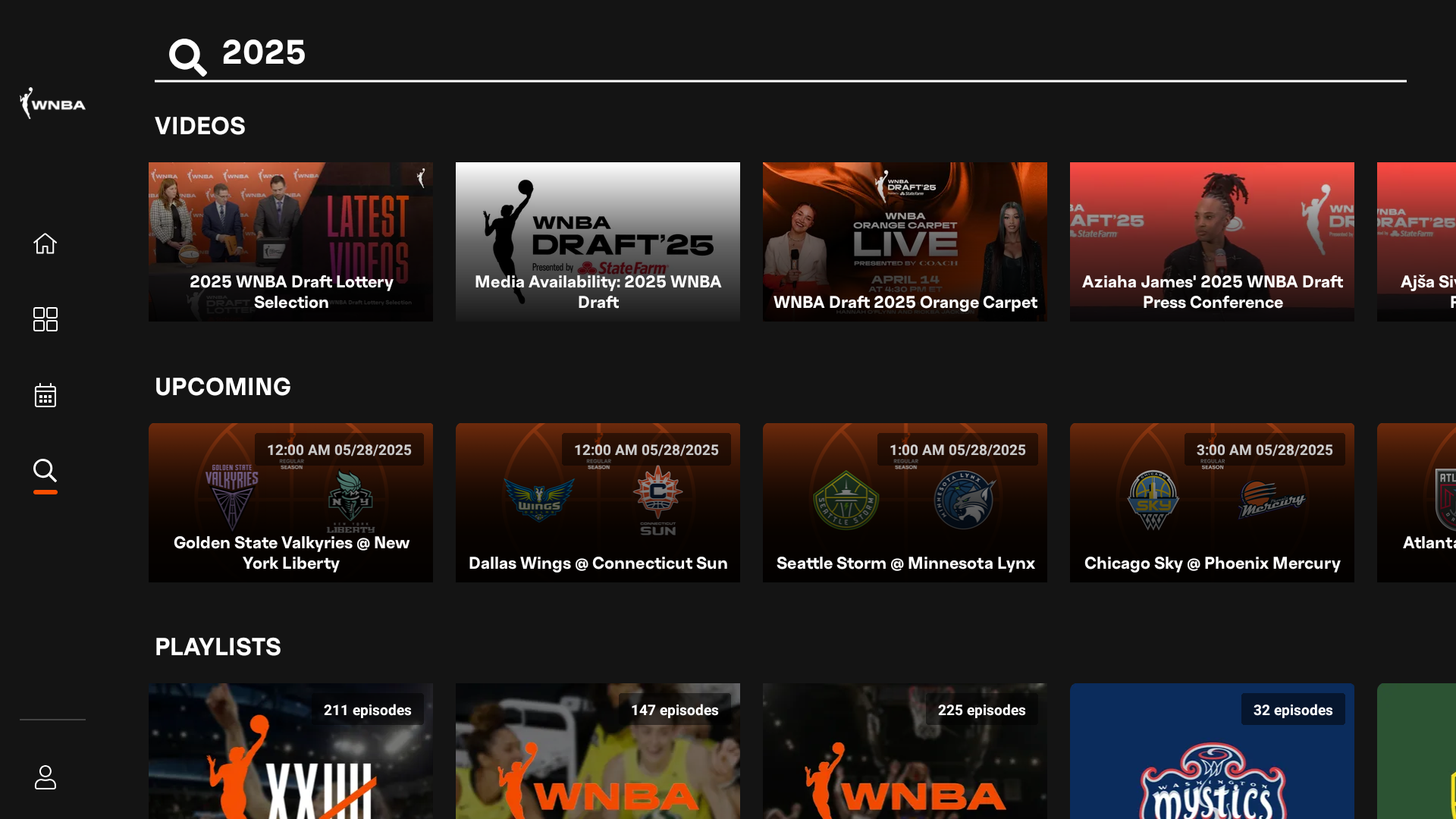The image size is (1456, 819).
Task: Open the user profile account icon
Action: 45,777
